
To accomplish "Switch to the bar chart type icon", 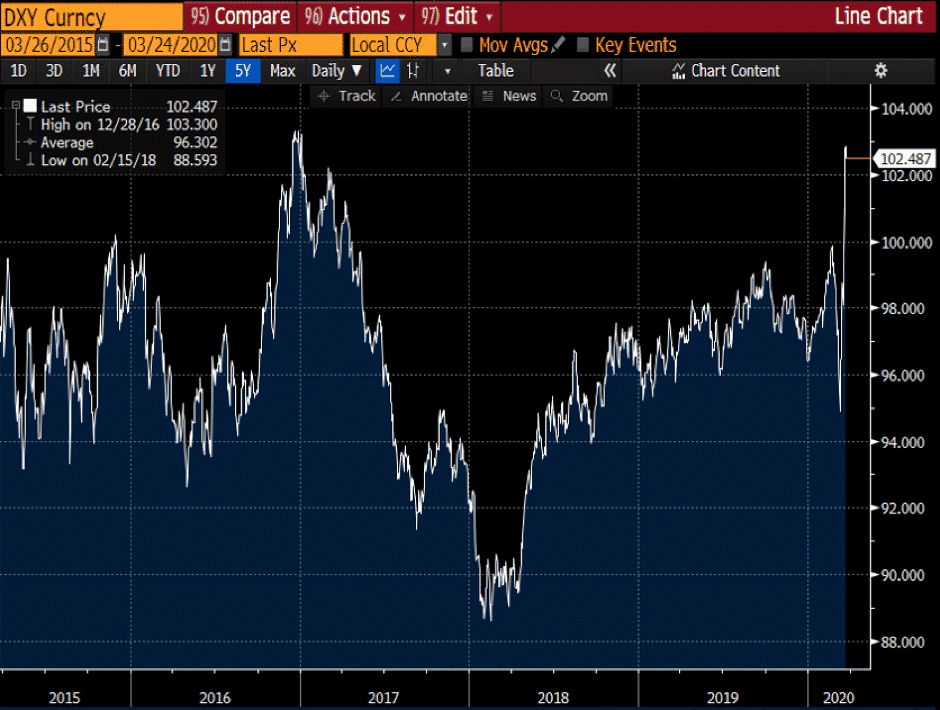I will click(412, 71).
